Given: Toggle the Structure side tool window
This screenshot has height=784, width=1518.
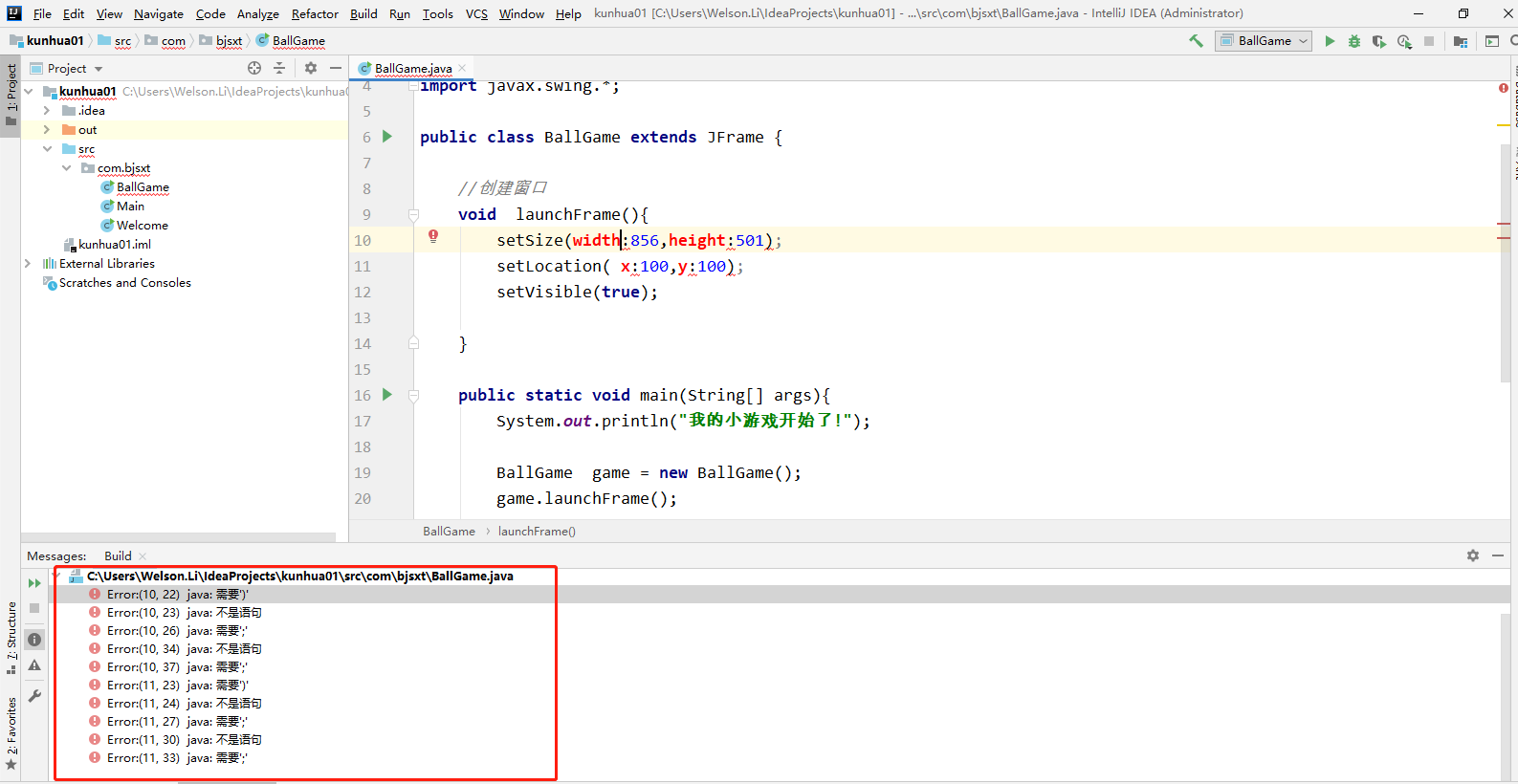Looking at the screenshot, I should coord(11,638).
